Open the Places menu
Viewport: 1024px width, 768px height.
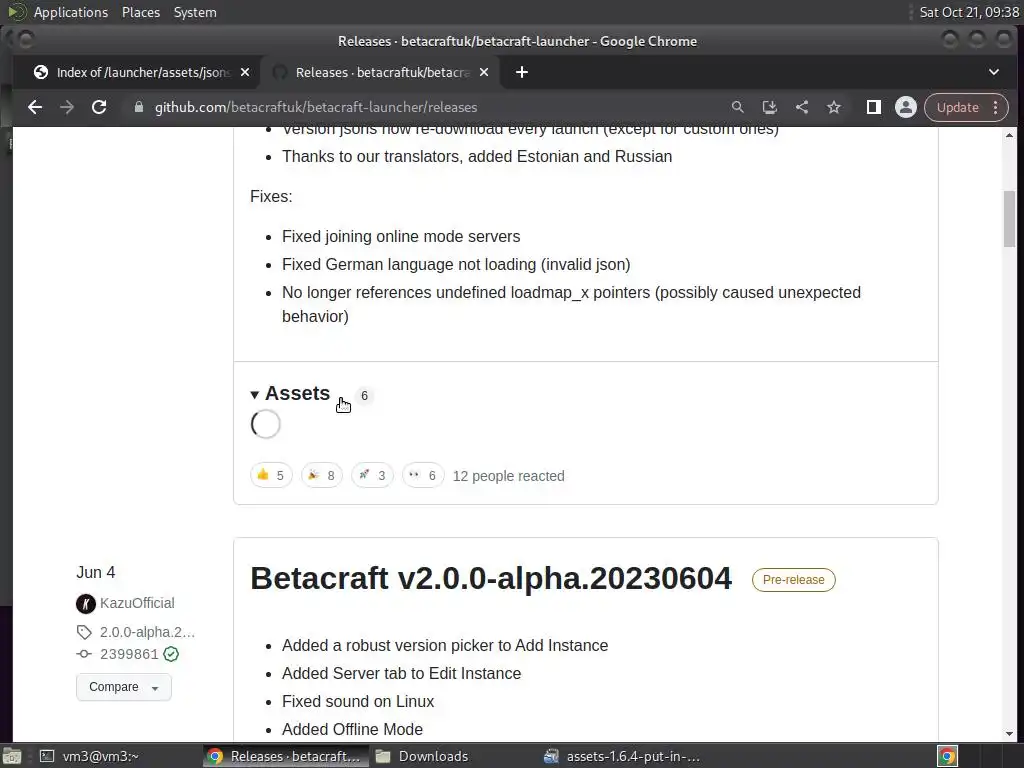point(140,12)
